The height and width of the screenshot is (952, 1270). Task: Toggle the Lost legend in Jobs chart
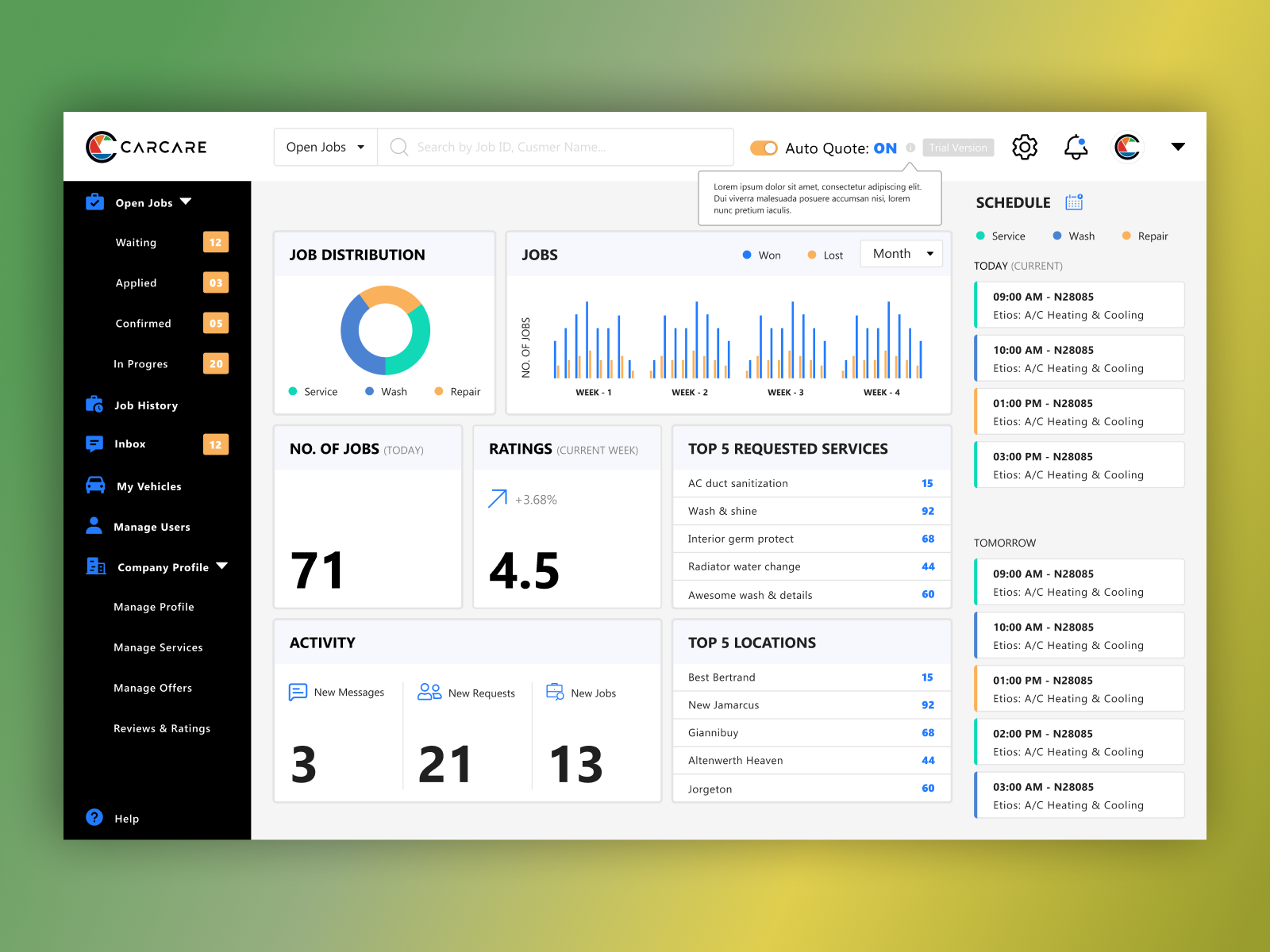coord(824,255)
